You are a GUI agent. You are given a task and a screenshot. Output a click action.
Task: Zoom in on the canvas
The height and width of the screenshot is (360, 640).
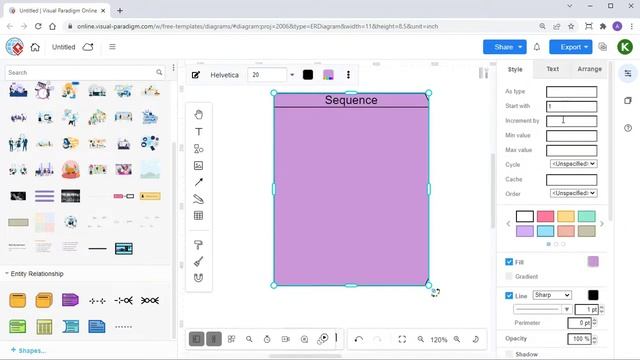click(x=457, y=339)
